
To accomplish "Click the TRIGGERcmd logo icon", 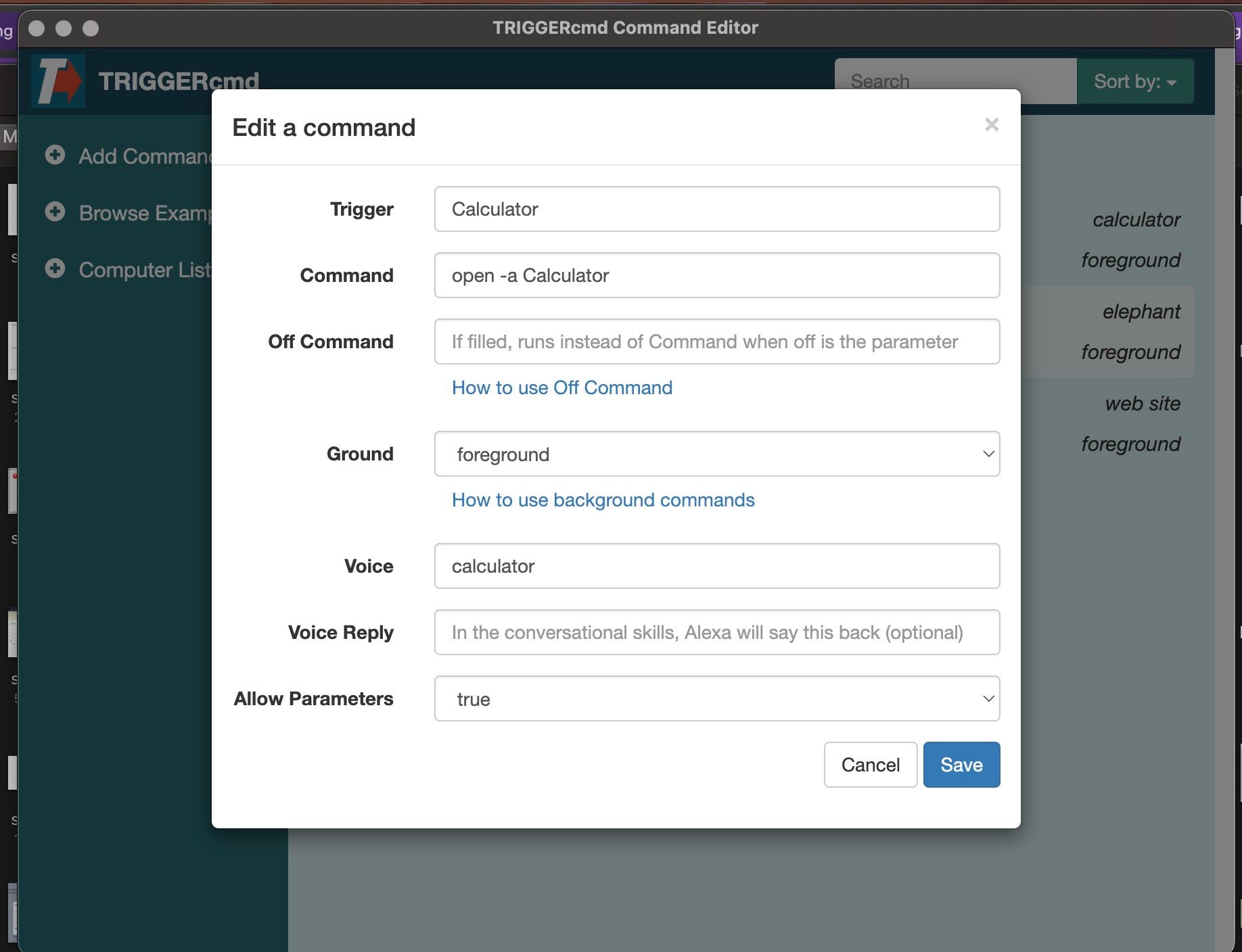I will 58,81.
